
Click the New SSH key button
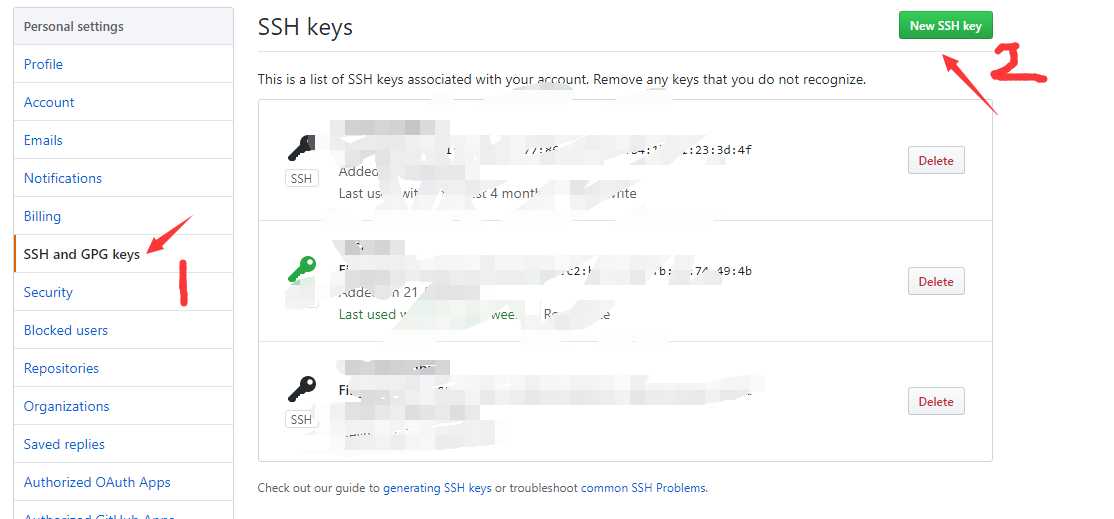(945, 26)
